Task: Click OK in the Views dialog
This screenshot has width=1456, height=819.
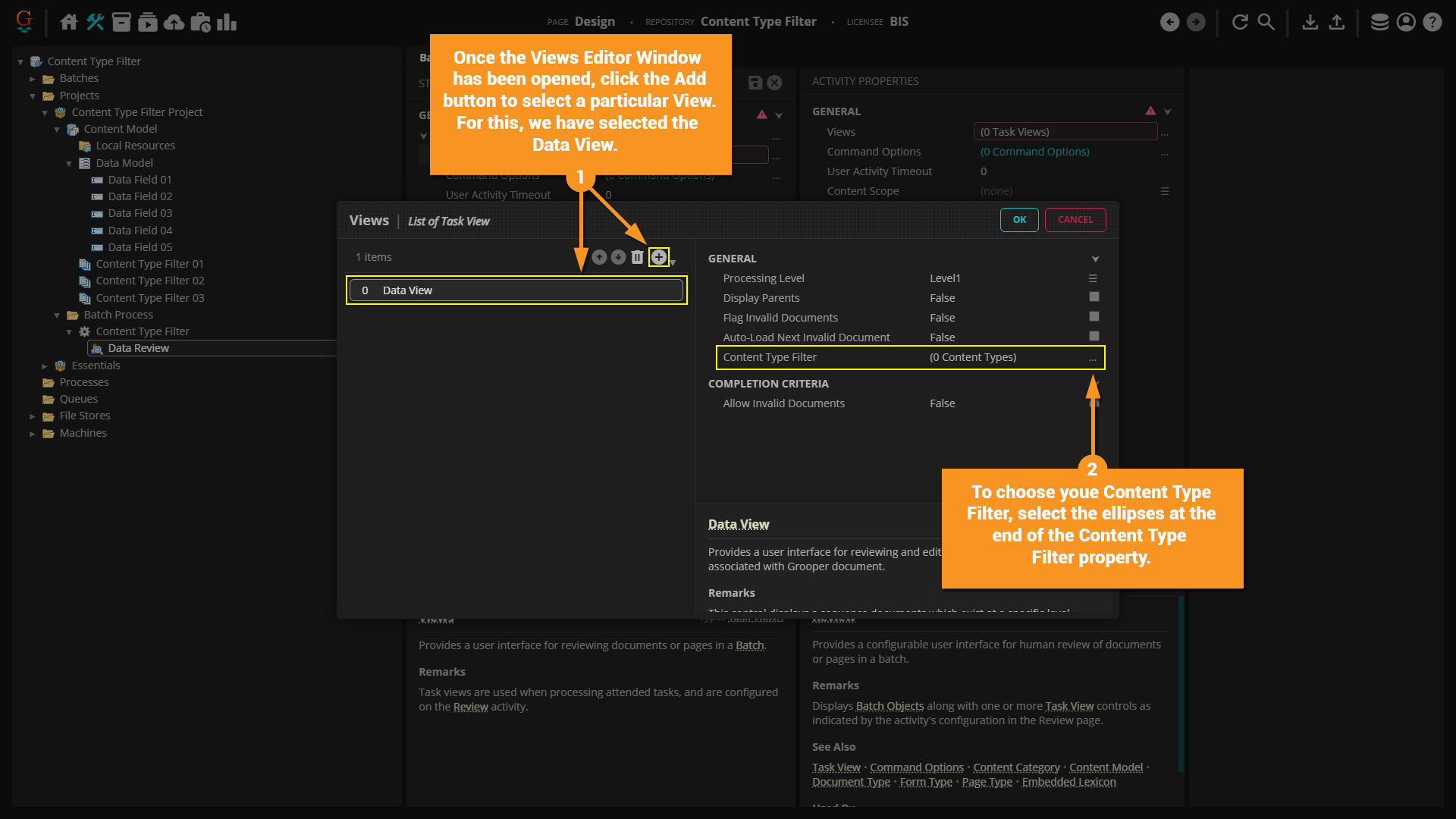Action: pos(1019,220)
